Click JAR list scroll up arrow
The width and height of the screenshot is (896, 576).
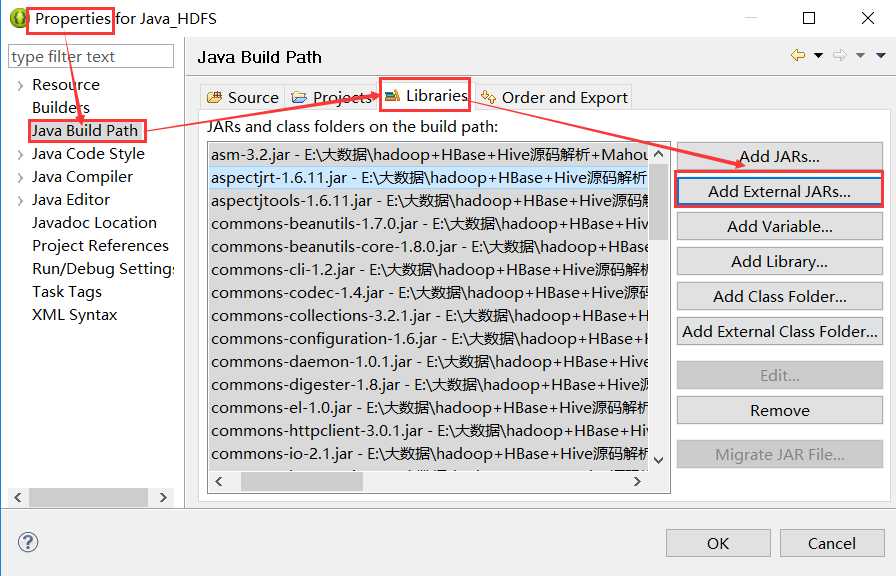[x=659, y=154]
